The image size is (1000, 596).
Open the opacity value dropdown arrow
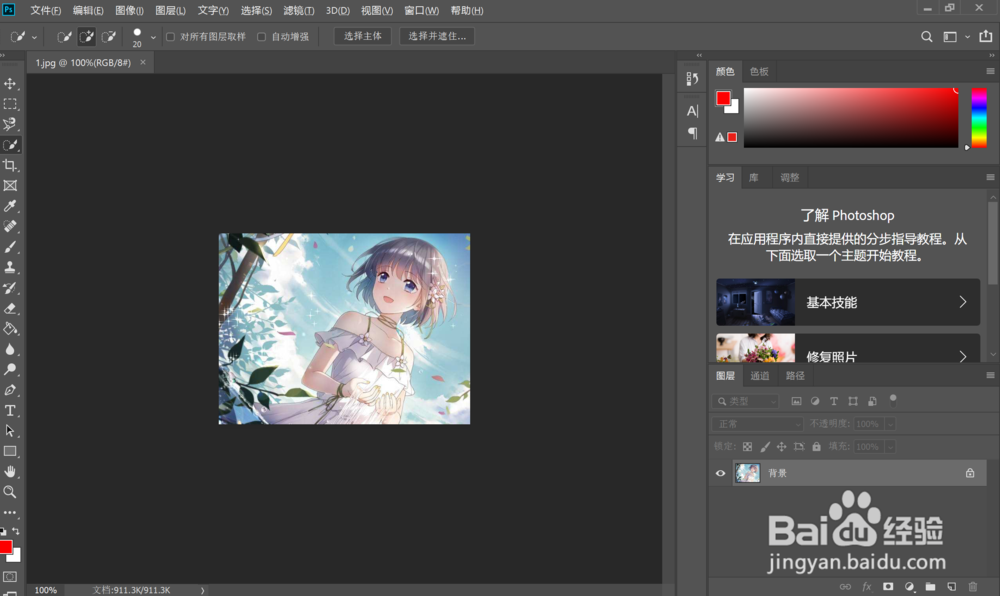pos(890,424)
